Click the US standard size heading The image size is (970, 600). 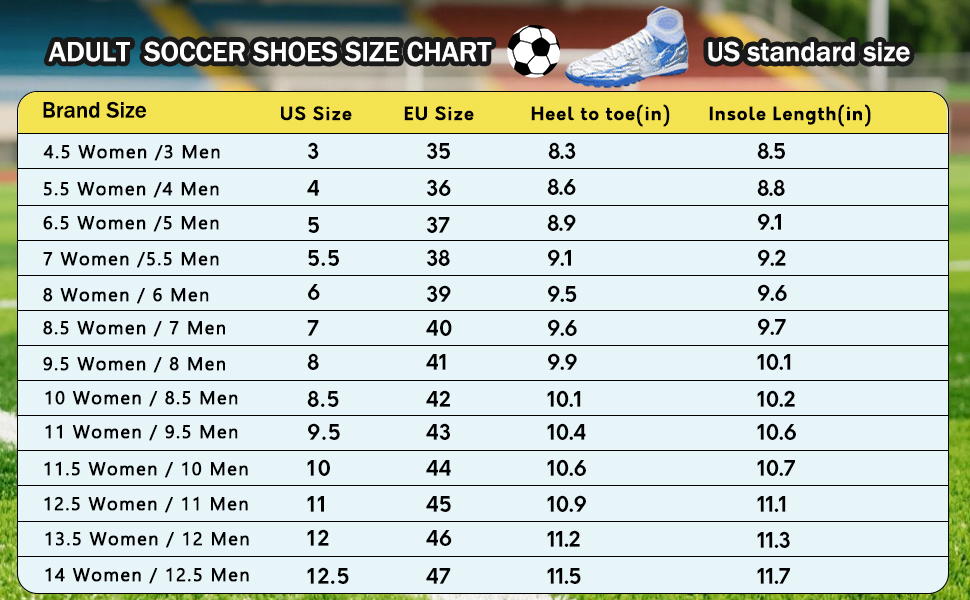click(809, 52)
